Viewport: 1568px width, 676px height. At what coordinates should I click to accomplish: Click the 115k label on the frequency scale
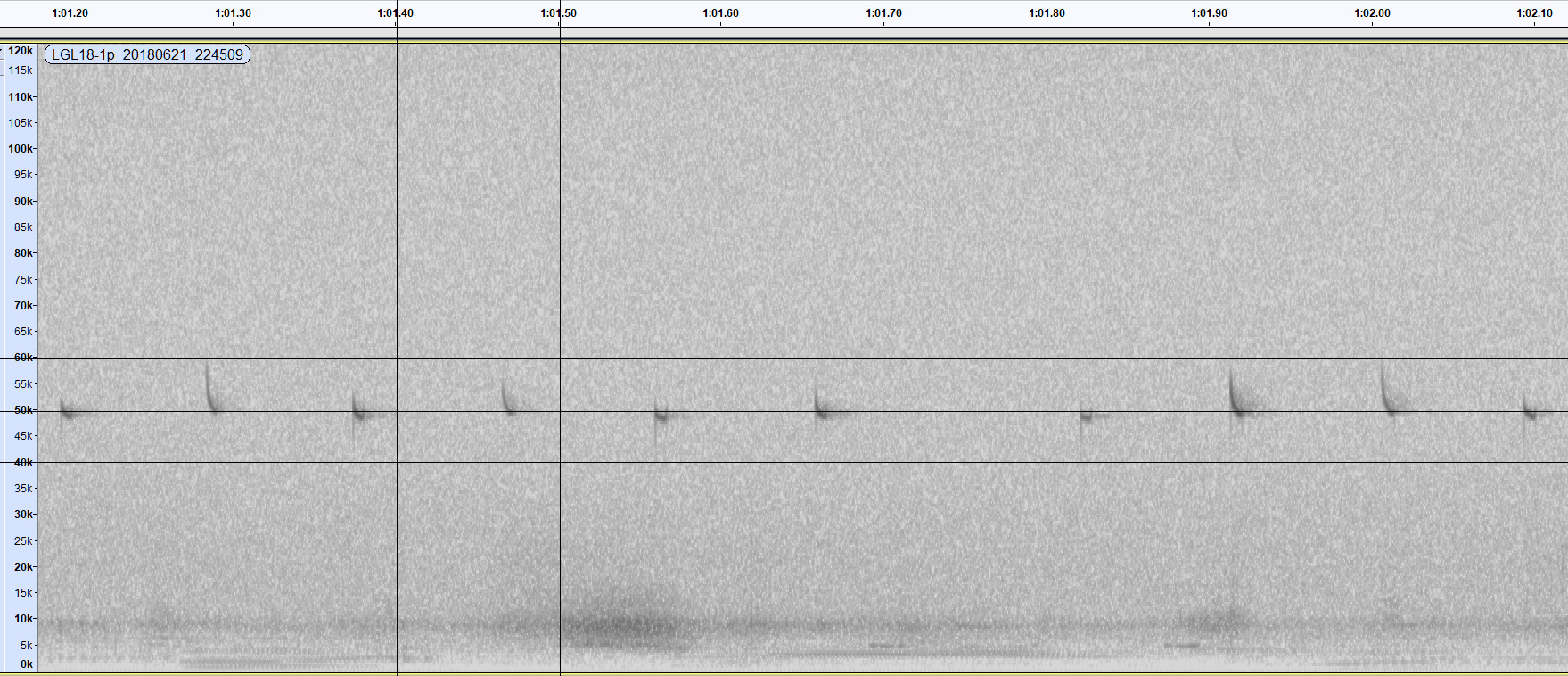[x=21, y=70]
